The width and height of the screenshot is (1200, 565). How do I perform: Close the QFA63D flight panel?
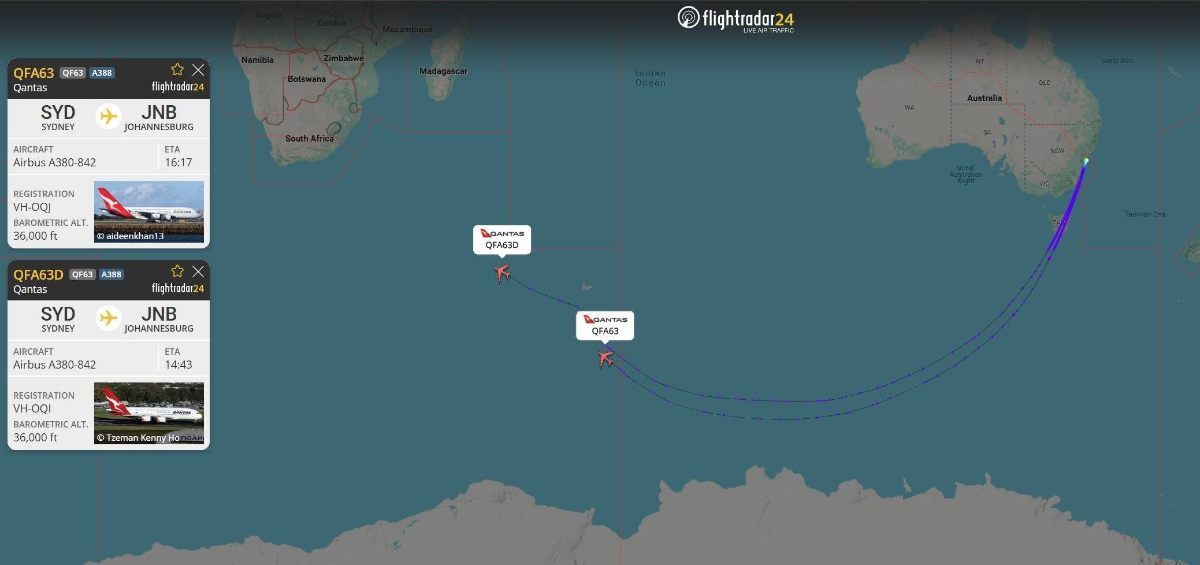click(x=198, y=271)
